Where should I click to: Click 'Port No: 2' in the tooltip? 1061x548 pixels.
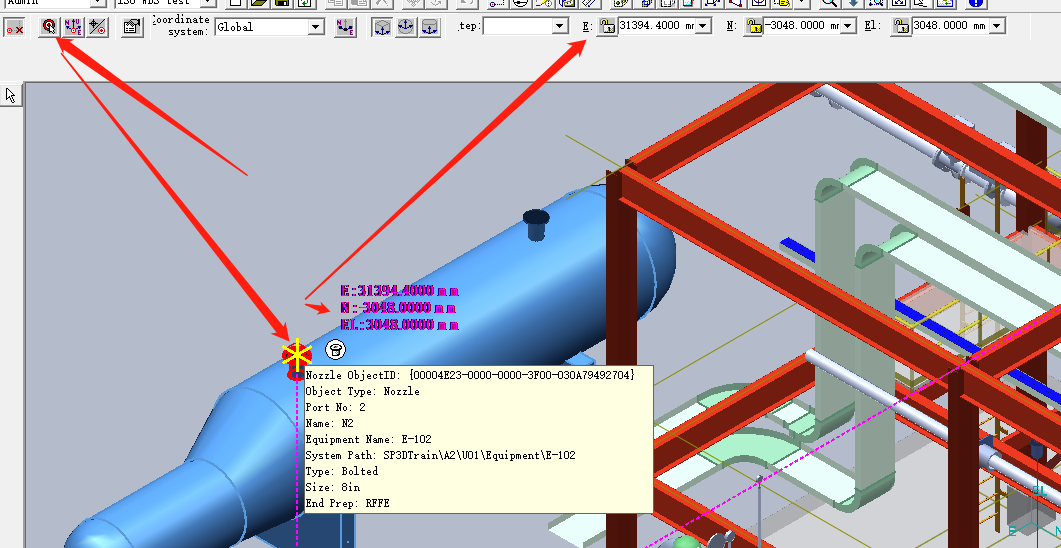(x=336, y=407)
